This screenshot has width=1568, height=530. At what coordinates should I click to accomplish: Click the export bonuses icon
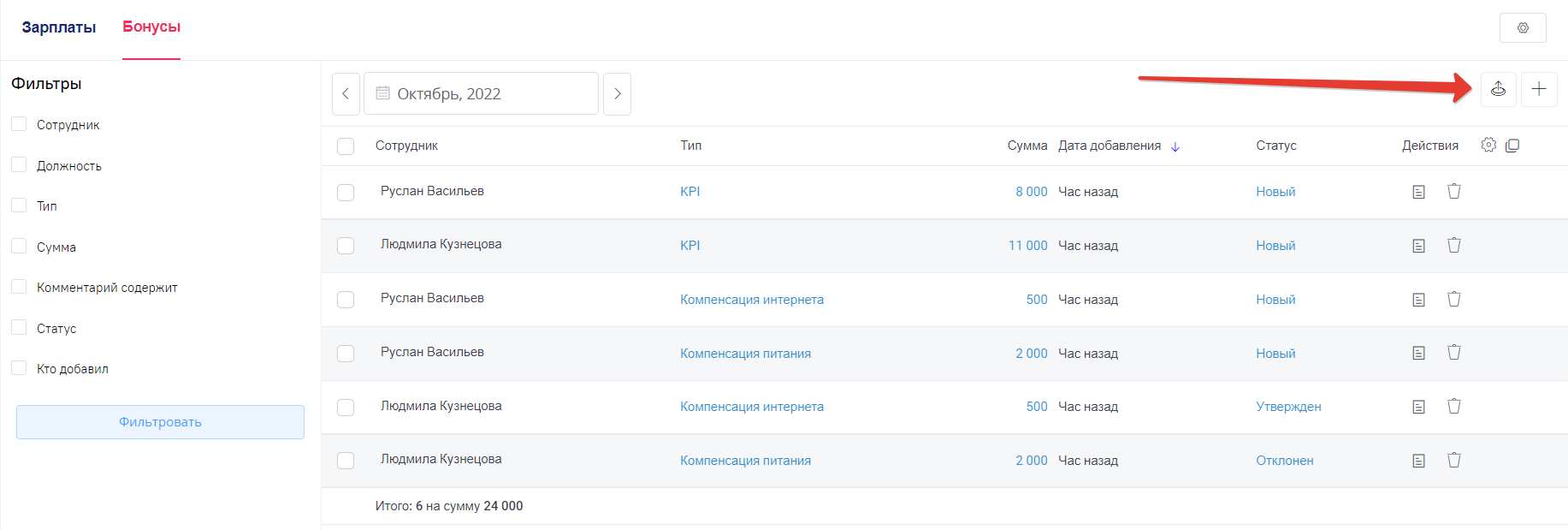(x=1498, y=89)
